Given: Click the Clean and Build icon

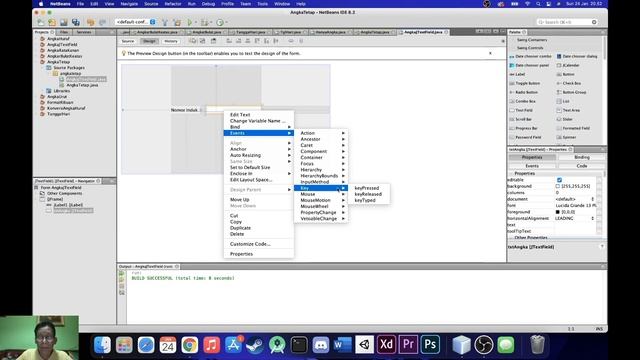Looking at the screenshot, I should click(x=177, y=22).
